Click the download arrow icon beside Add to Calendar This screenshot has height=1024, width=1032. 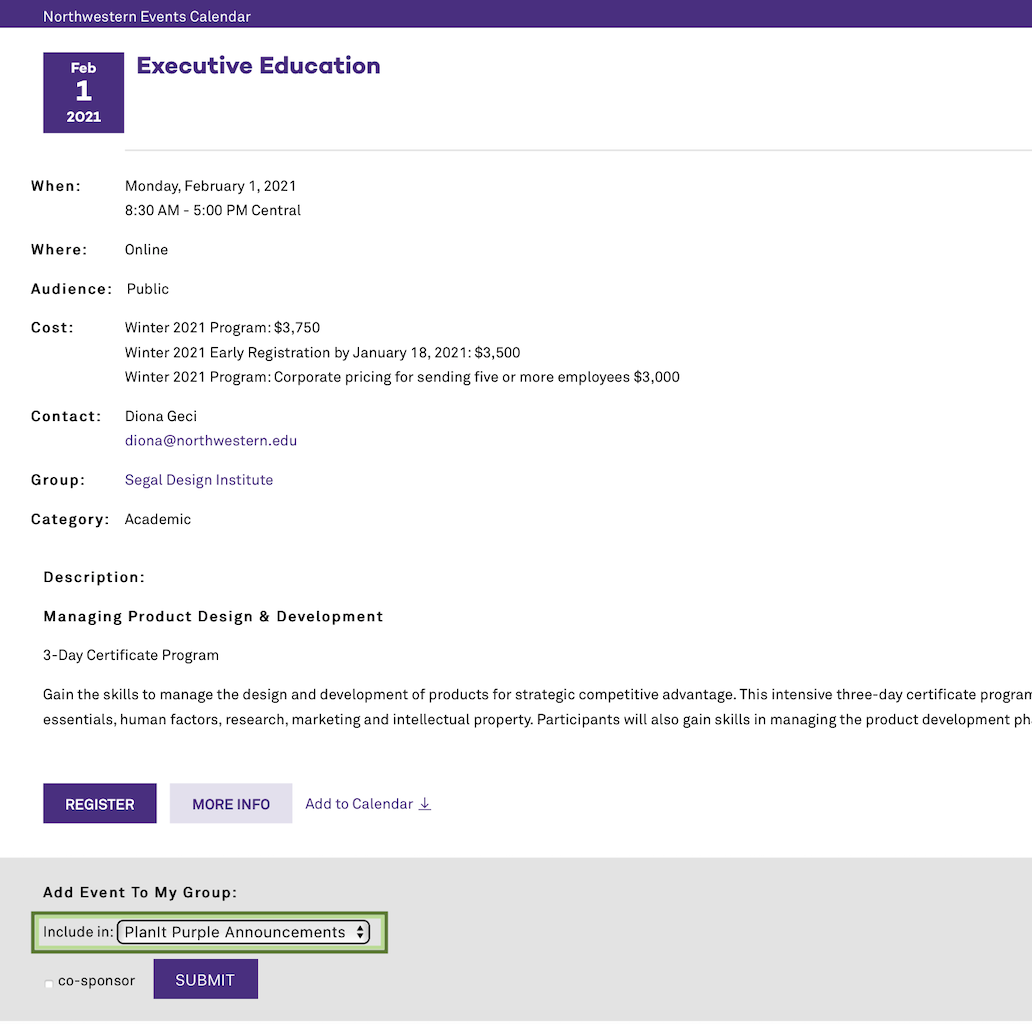[x=425, y=804]
